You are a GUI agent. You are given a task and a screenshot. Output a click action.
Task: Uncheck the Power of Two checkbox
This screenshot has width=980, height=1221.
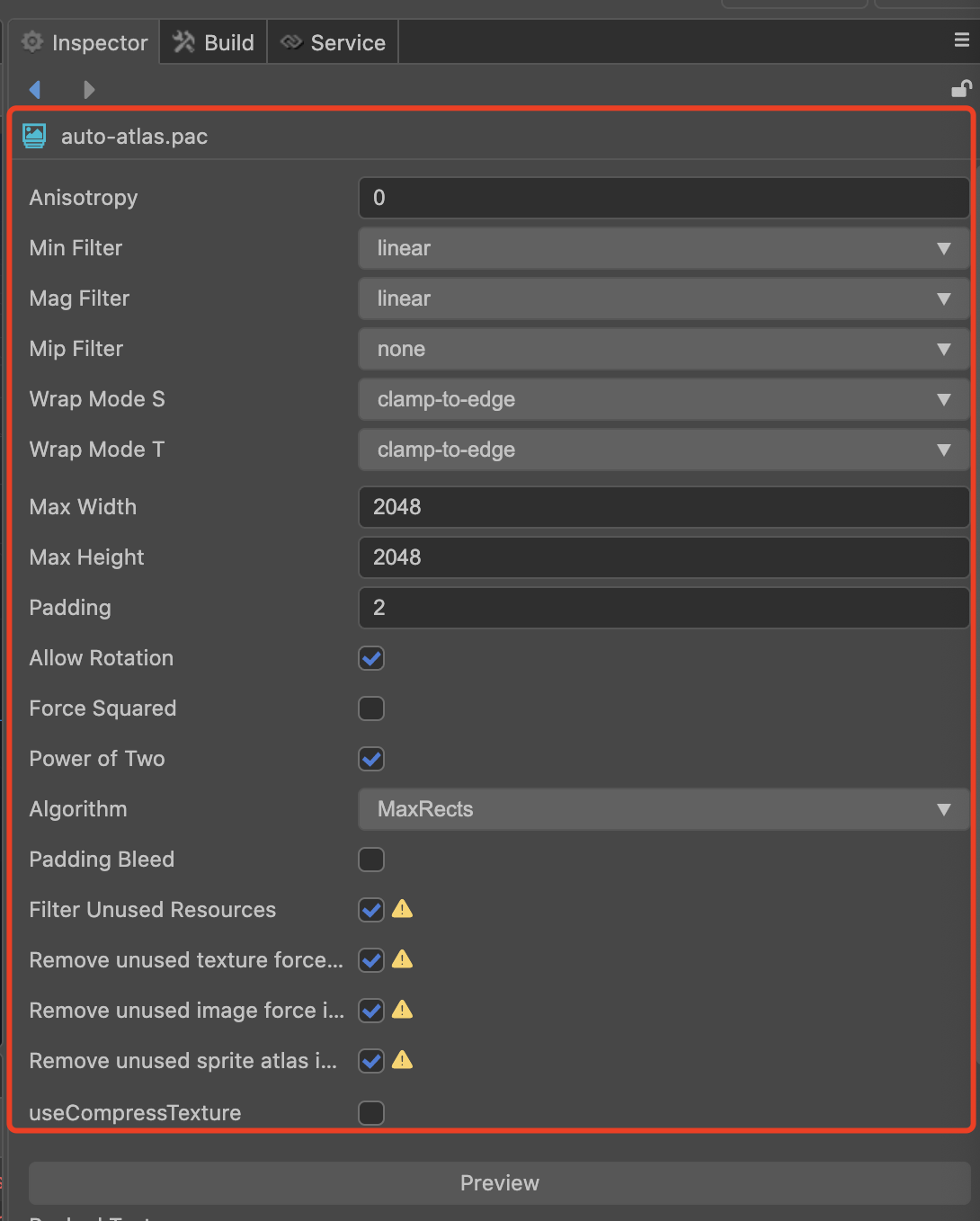pyautogui.click(x=371, y=759)
